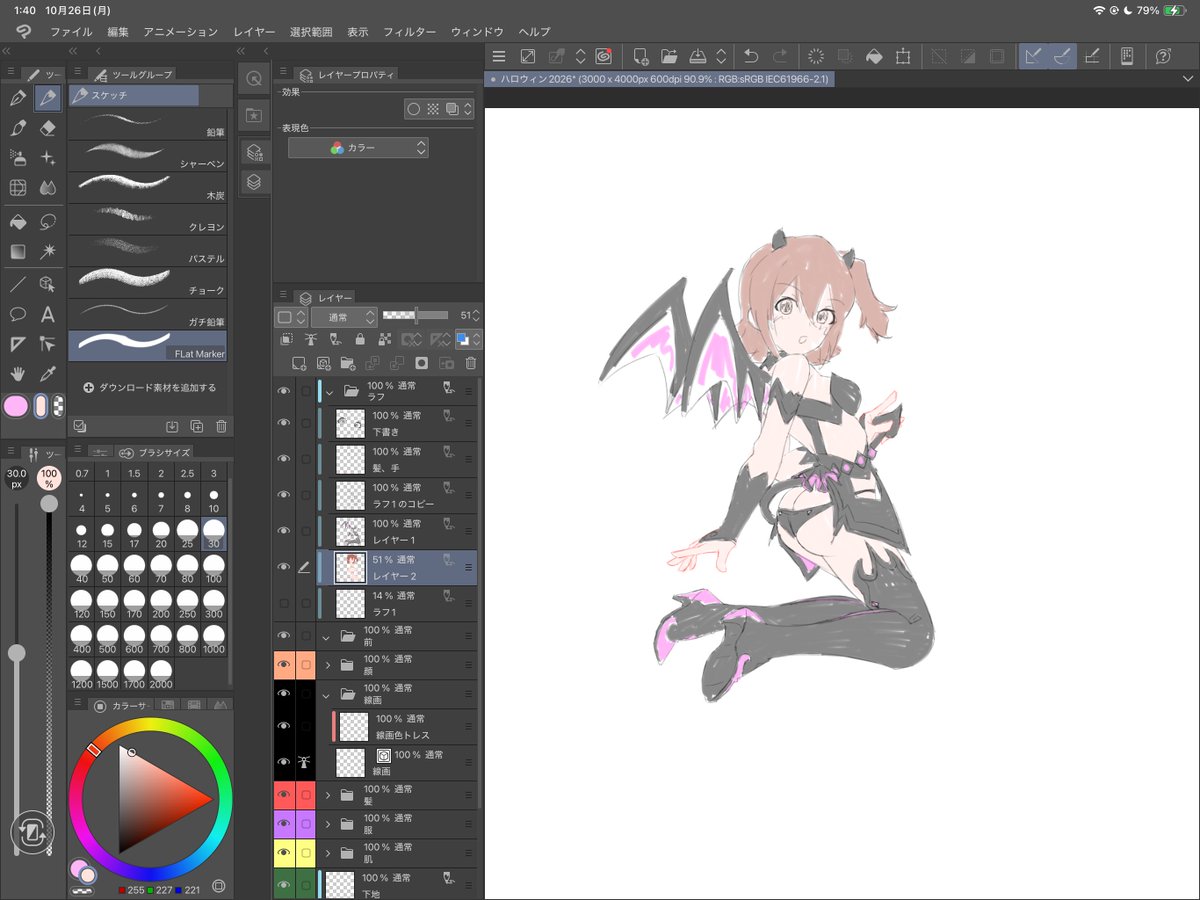
Task: Expand the 肌 layer folder
Action: (327, 853)
